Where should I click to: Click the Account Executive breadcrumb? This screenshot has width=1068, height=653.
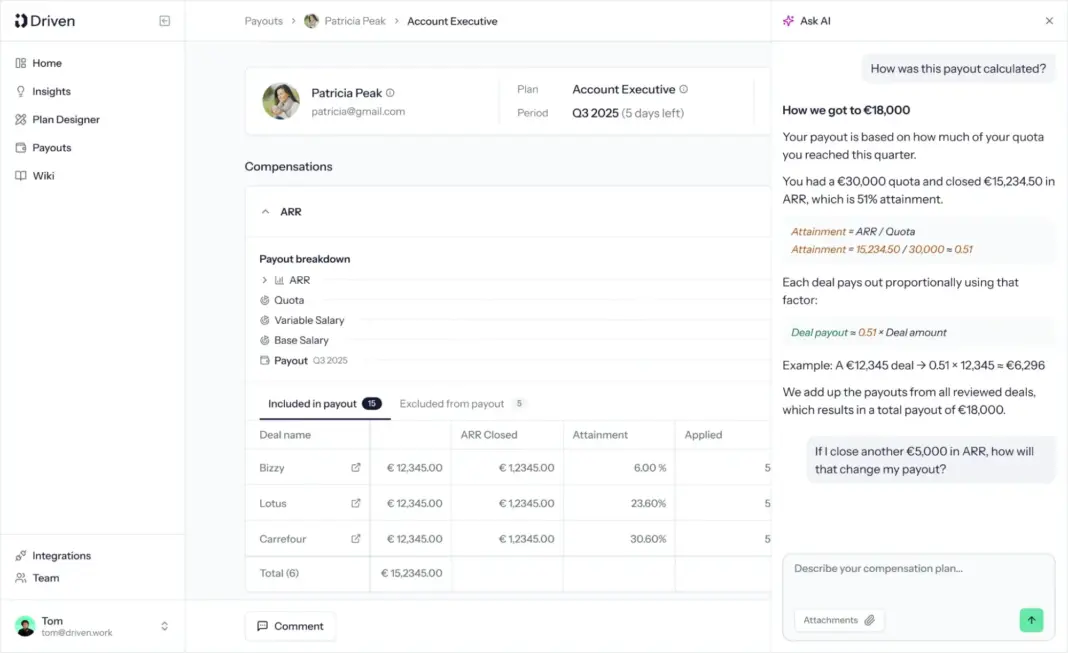coord(452,21)
